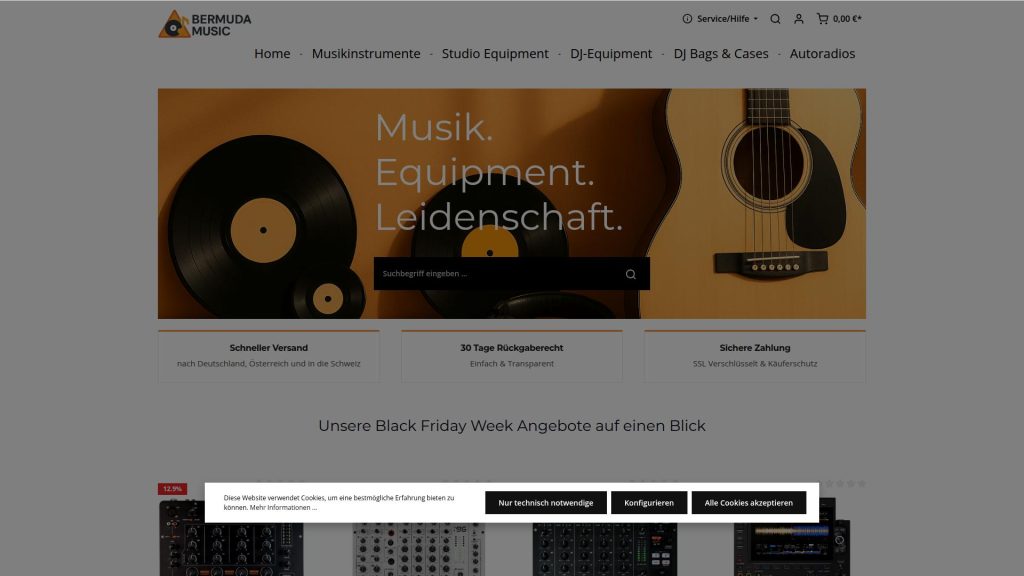This screenshot has height=576, width=1024.
Task: Submit the hero search via its magnifier icon
Action: click(x=630, y=273)
